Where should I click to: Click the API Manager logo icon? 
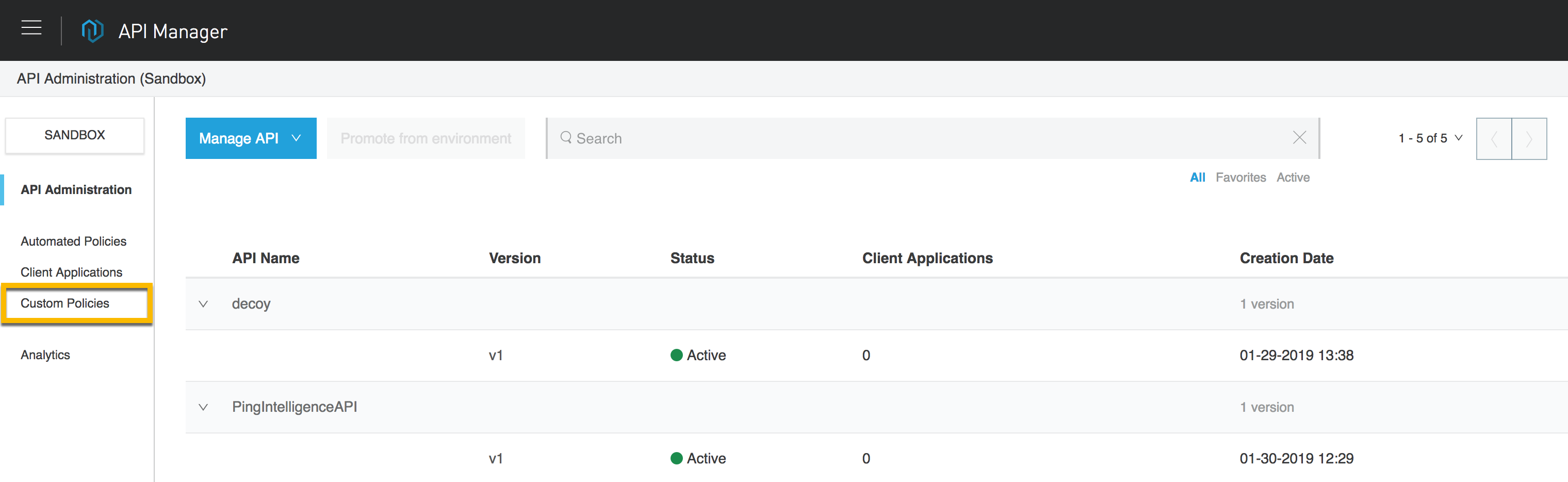coord(92,30)
